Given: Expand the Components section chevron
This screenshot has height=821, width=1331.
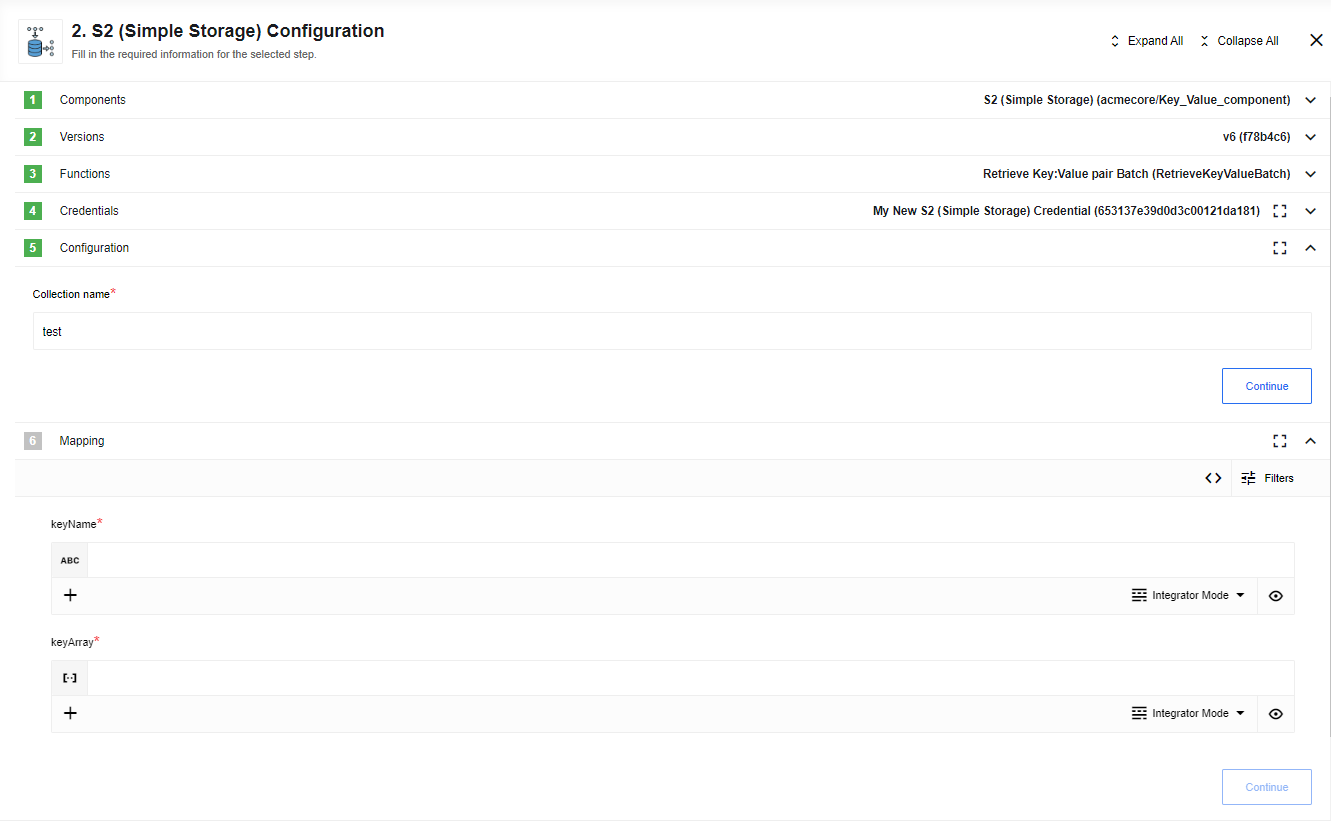Looking at the screenshot, I should [1311, 100].
